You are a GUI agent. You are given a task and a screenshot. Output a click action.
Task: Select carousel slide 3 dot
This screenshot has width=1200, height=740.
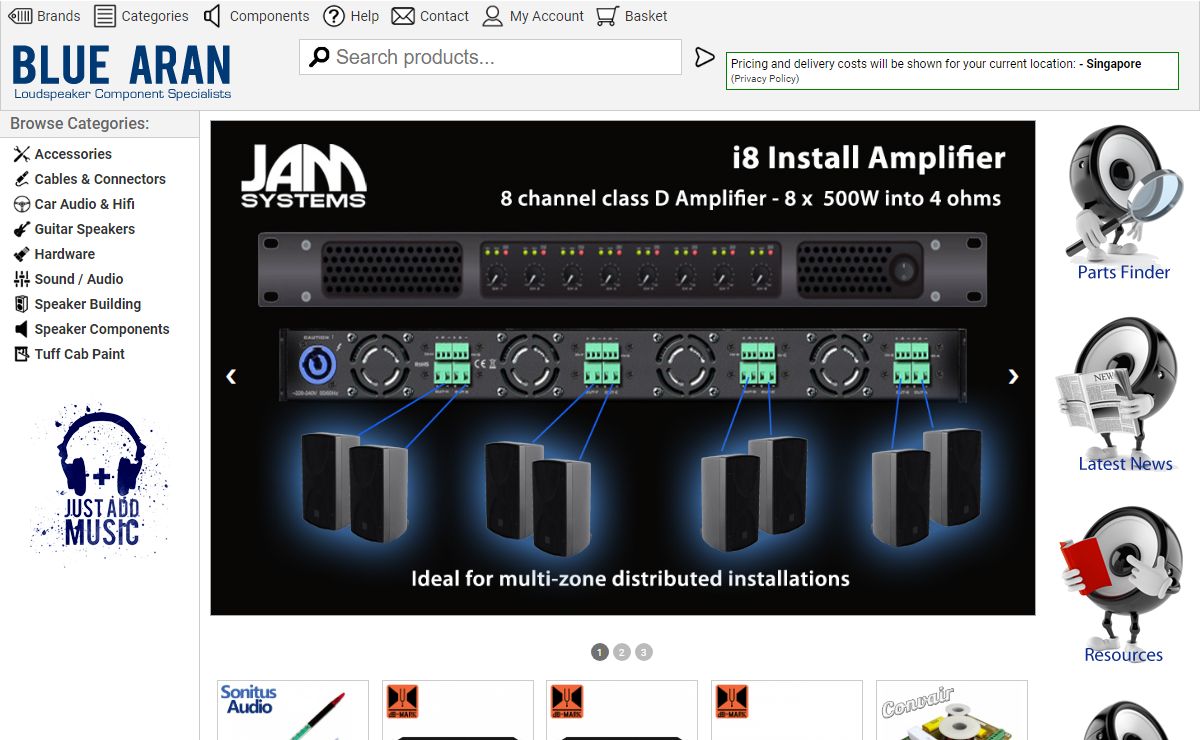point(643,652)
